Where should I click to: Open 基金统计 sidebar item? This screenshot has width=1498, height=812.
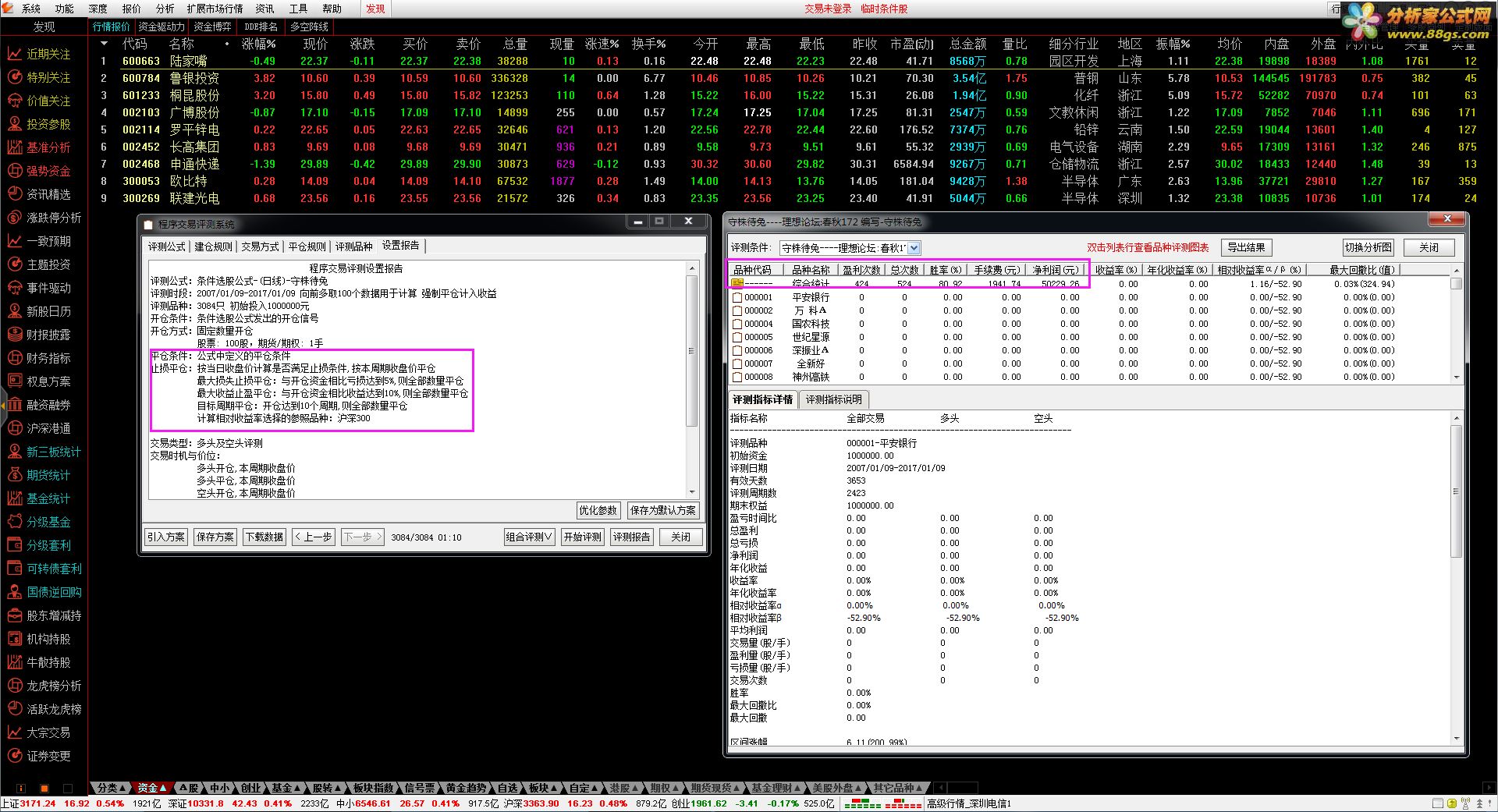[x=39, y=498]
